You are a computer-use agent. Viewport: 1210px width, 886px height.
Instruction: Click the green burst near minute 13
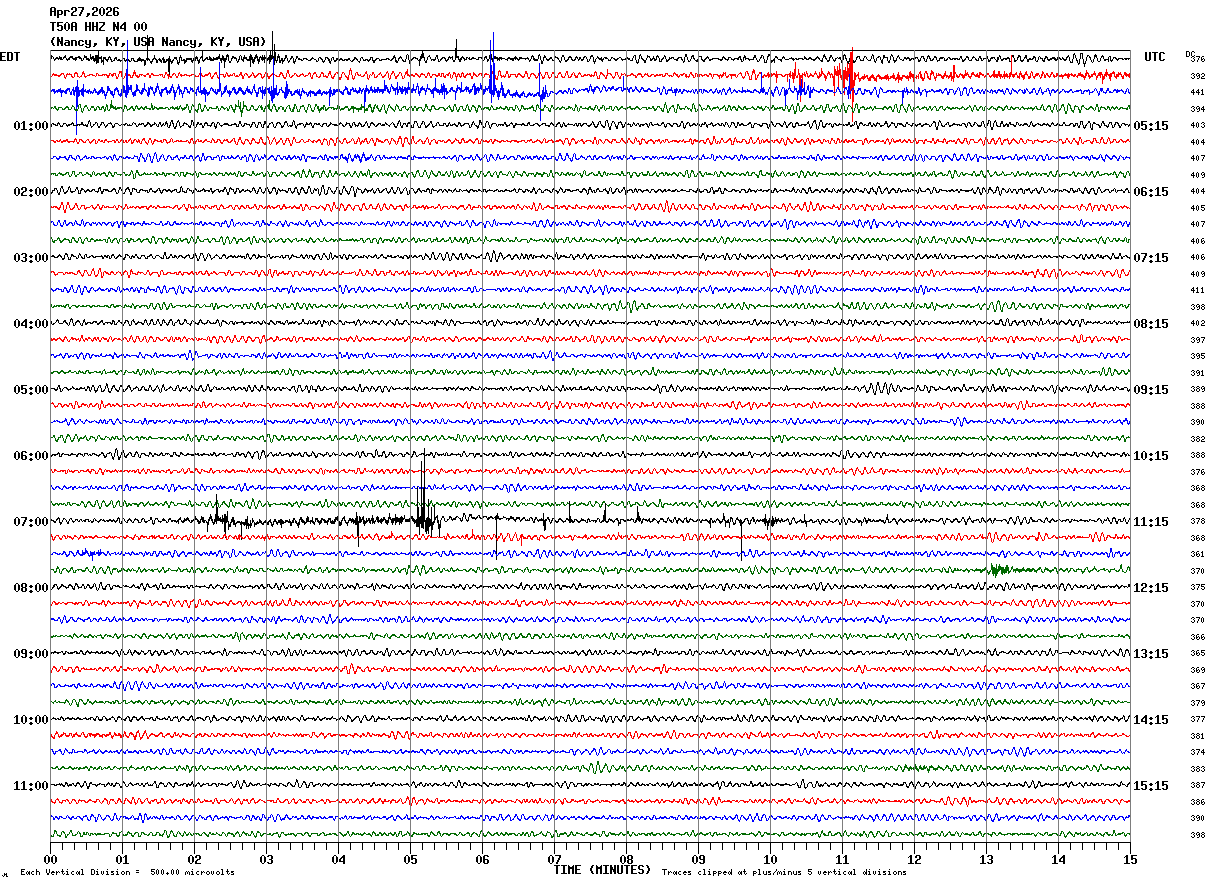point(1000,570)
